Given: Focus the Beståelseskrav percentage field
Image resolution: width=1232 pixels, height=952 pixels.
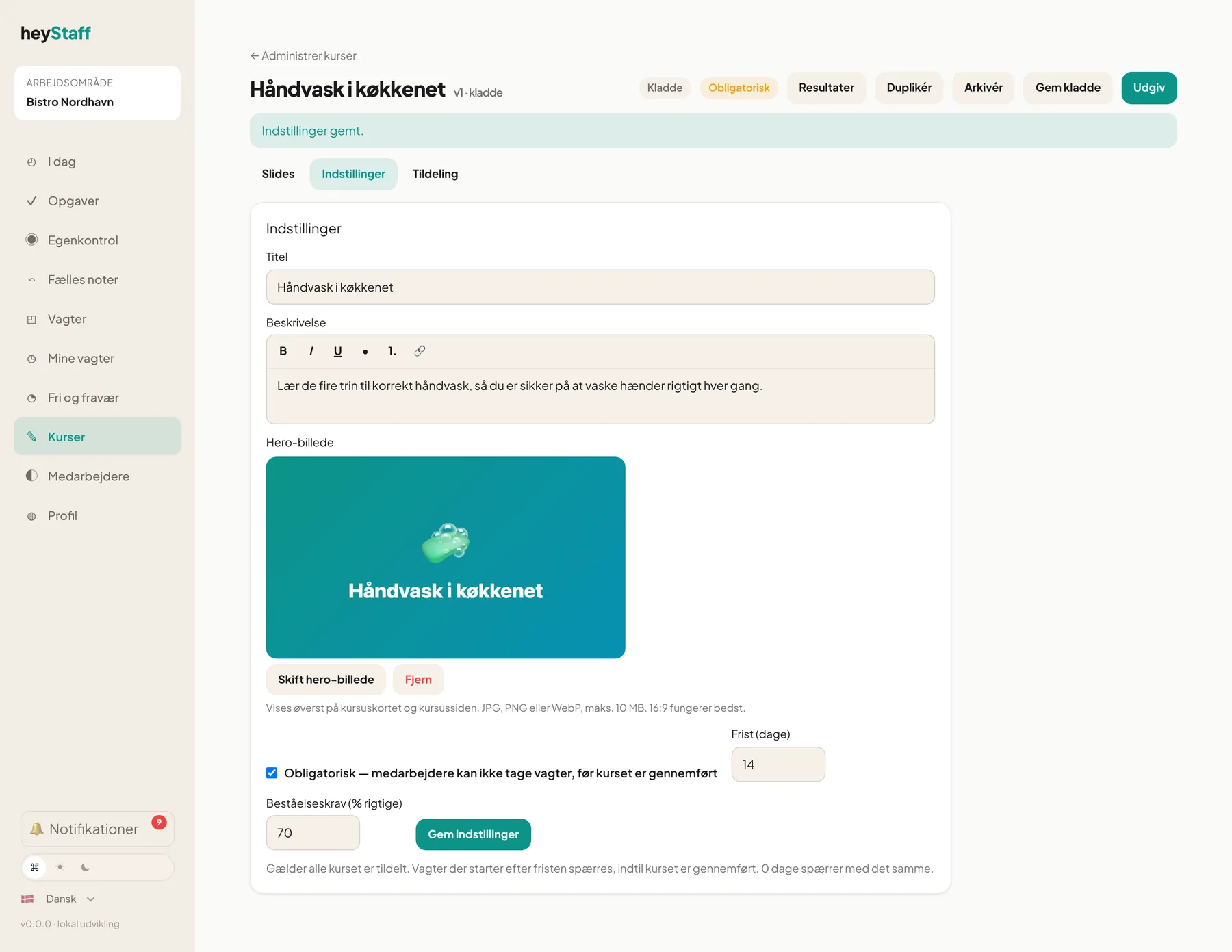Looking at the screenshot, I should [313, 833].
